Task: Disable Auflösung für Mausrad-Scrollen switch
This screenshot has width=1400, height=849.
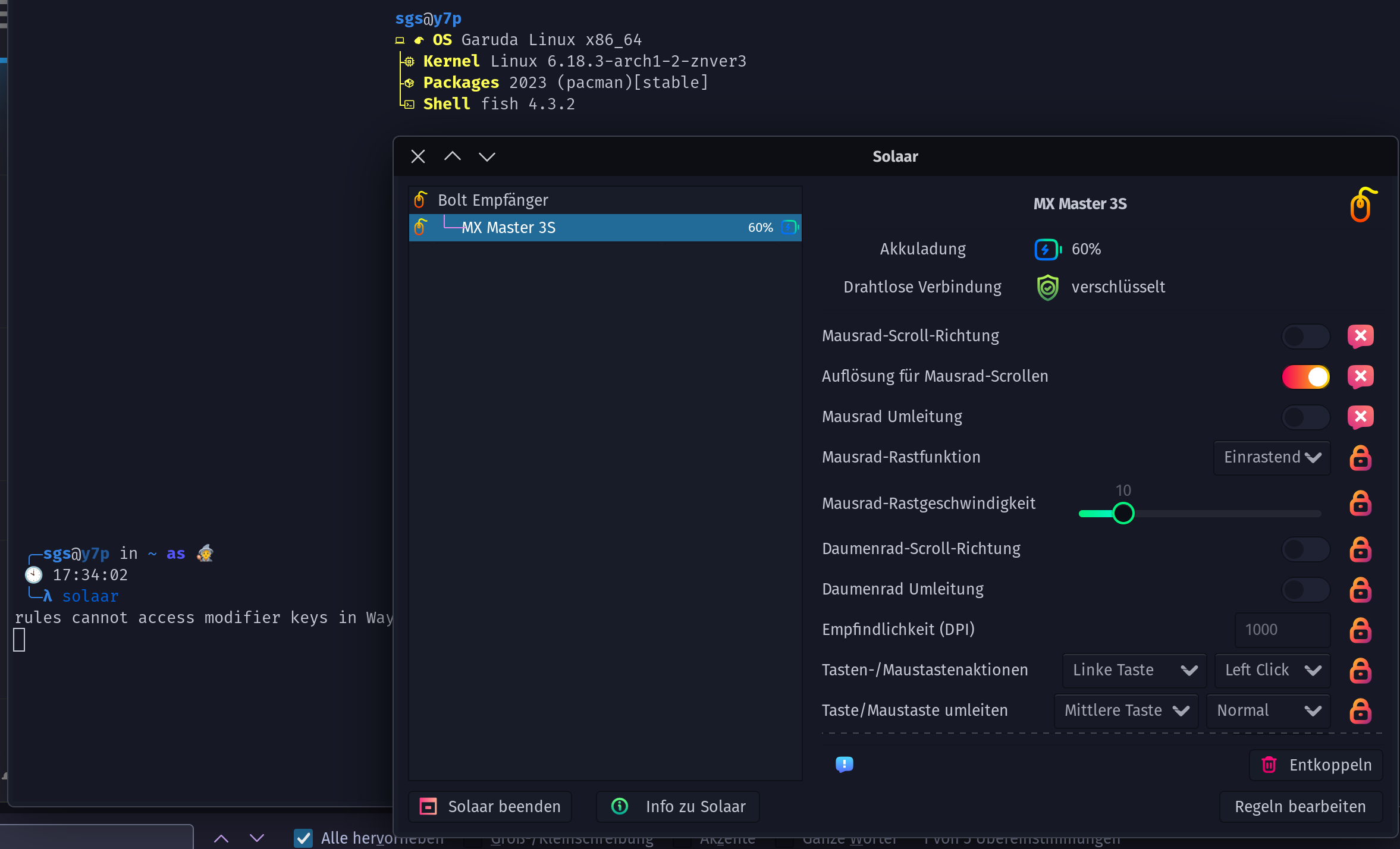Action: point(1305,376)
